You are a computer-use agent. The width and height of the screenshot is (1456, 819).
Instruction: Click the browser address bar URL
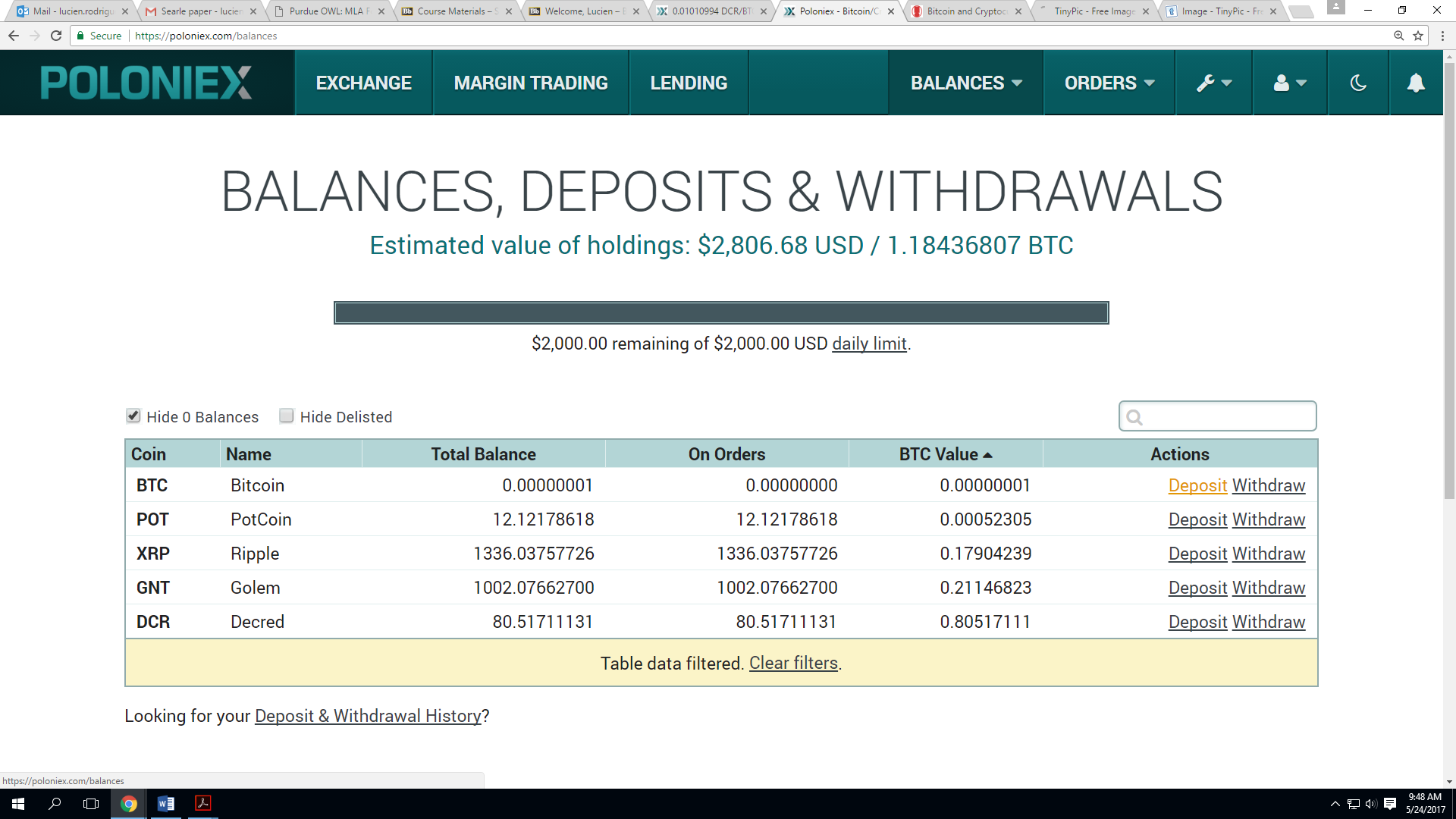coord(206,36)
